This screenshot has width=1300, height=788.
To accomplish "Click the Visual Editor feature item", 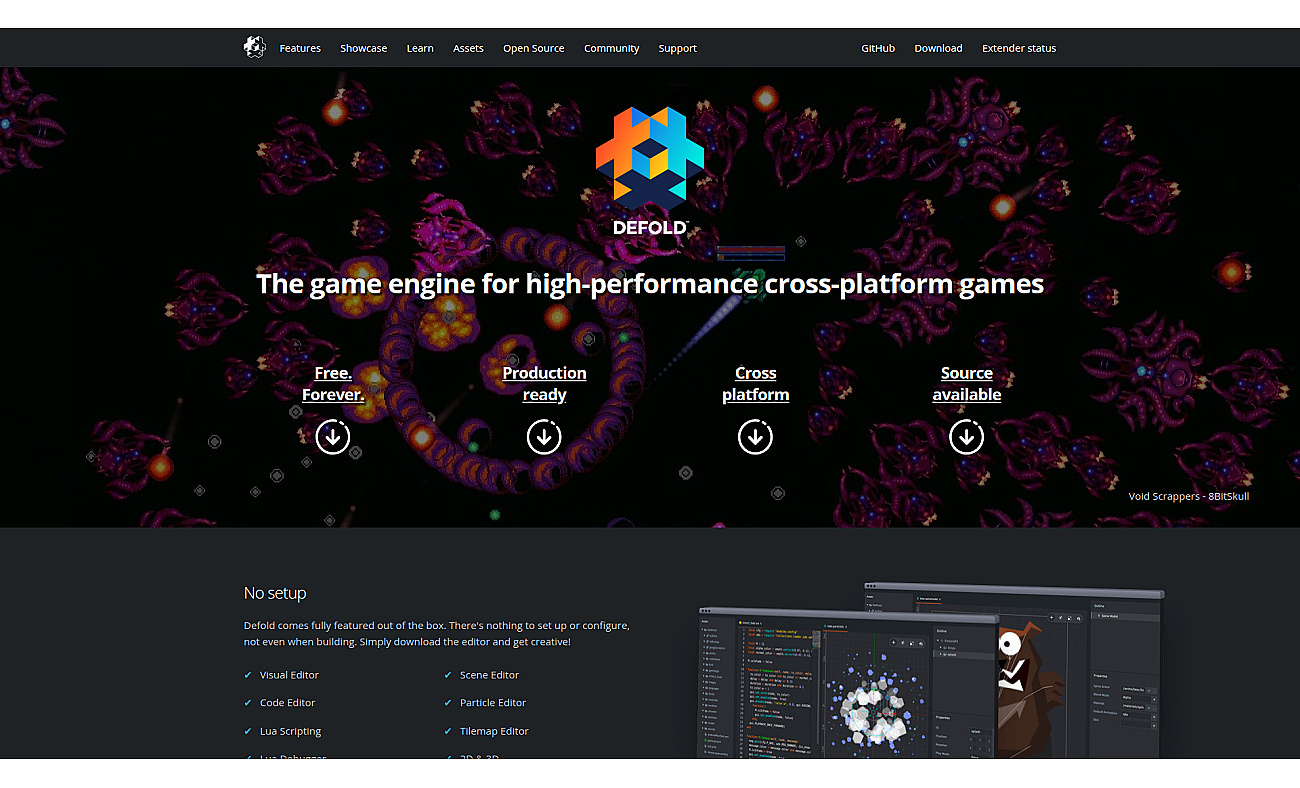I will pos(289,675).
